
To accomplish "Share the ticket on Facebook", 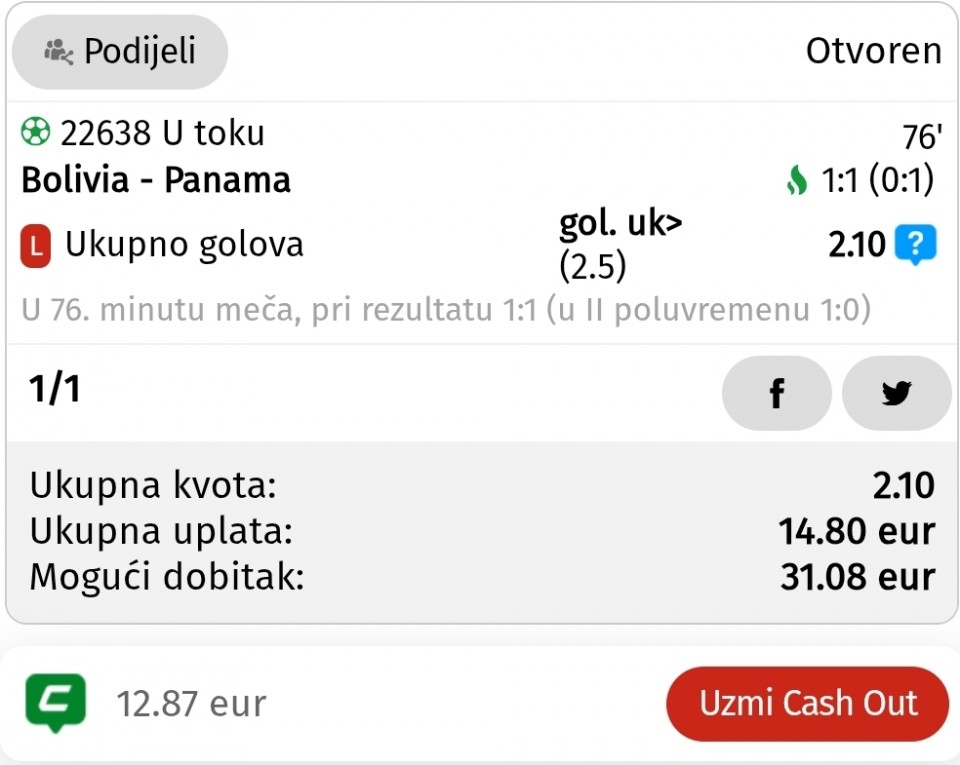I will [776, 393].
